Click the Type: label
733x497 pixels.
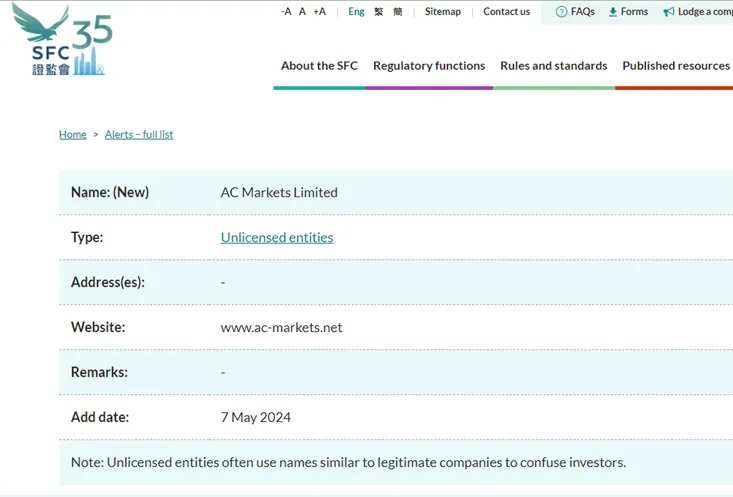pos(87,238)
